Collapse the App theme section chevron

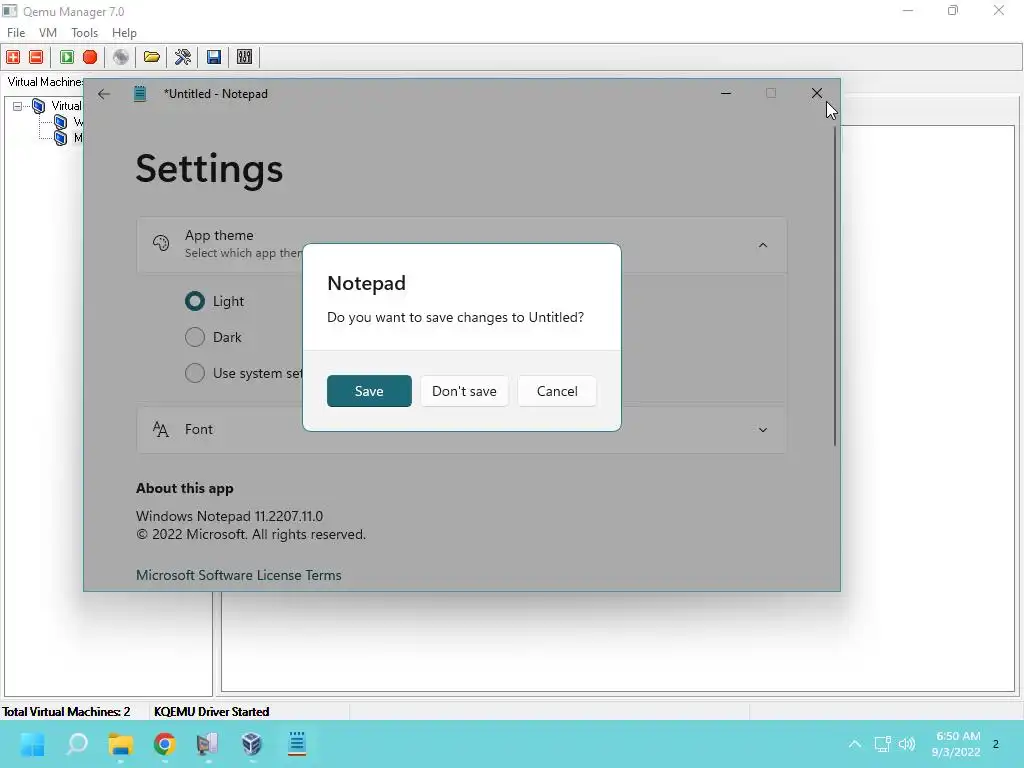pos(763,245)
